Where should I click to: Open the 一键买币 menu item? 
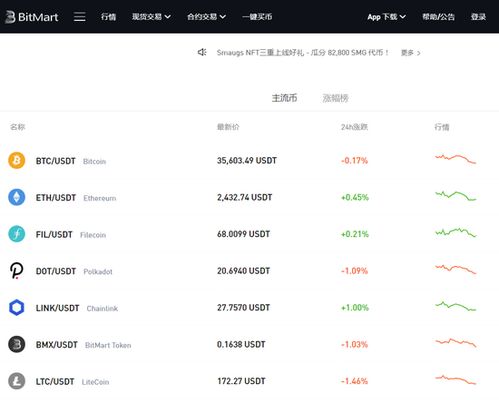point(257,17)
